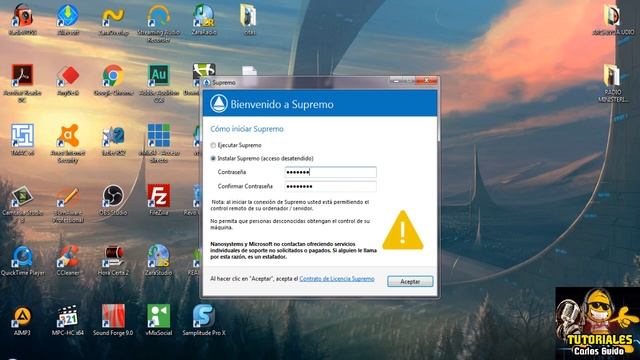Launch MPC-HC x64 media player shortcut
The image size is (640, 360).
(68, 320)
